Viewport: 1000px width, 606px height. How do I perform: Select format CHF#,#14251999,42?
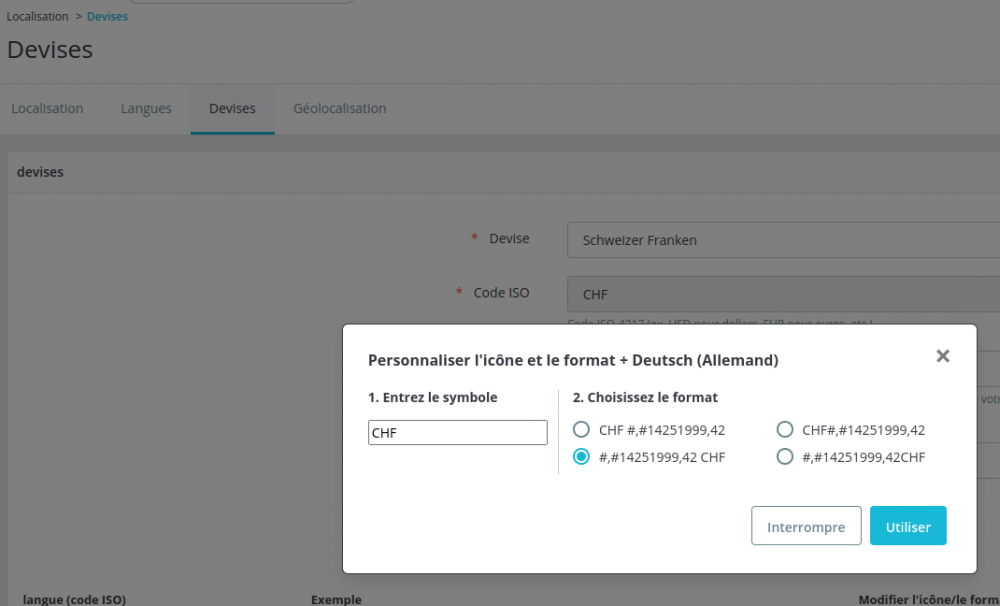tap(785, 429)
